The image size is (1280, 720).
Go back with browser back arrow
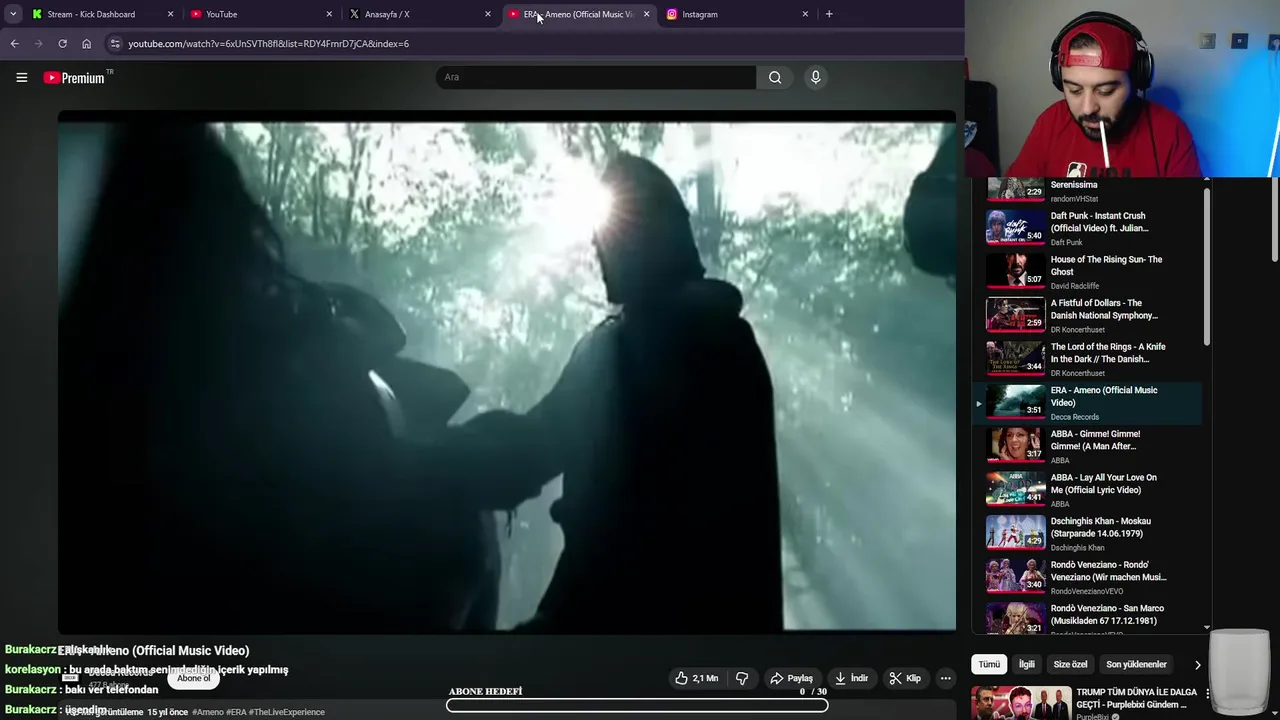pos(14,43)
